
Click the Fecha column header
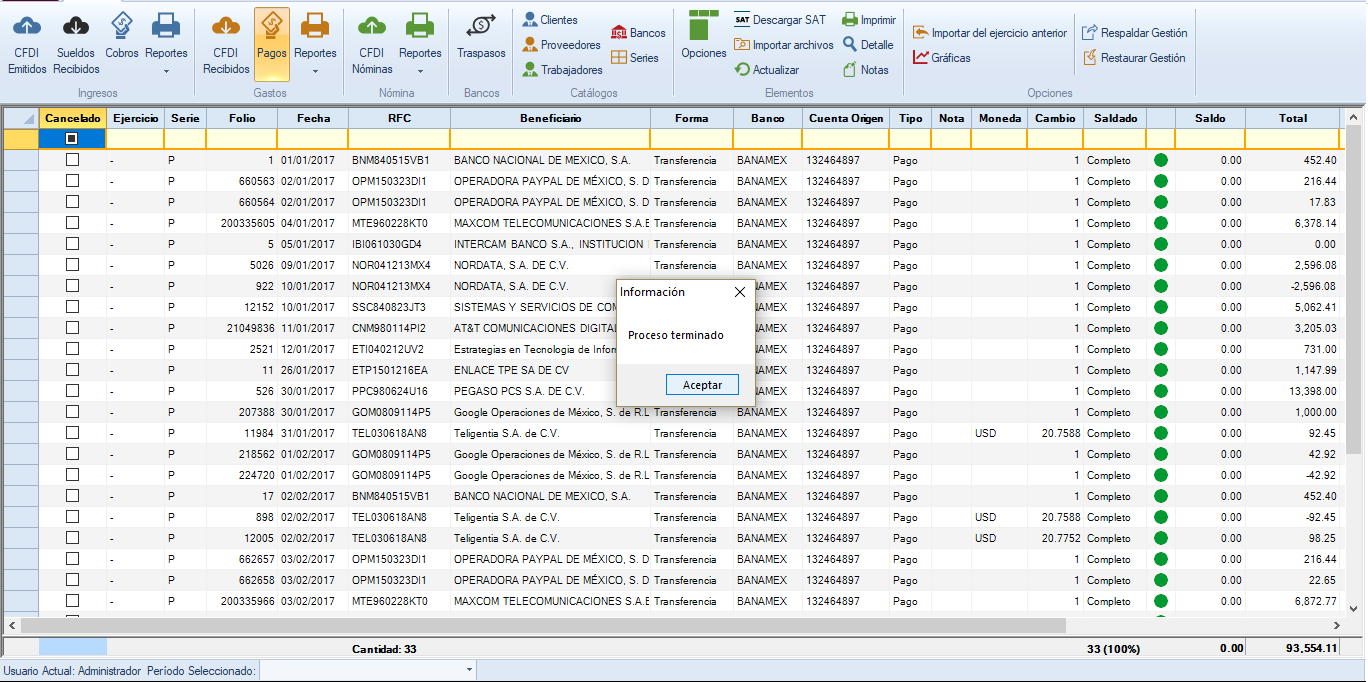[313, 118]
